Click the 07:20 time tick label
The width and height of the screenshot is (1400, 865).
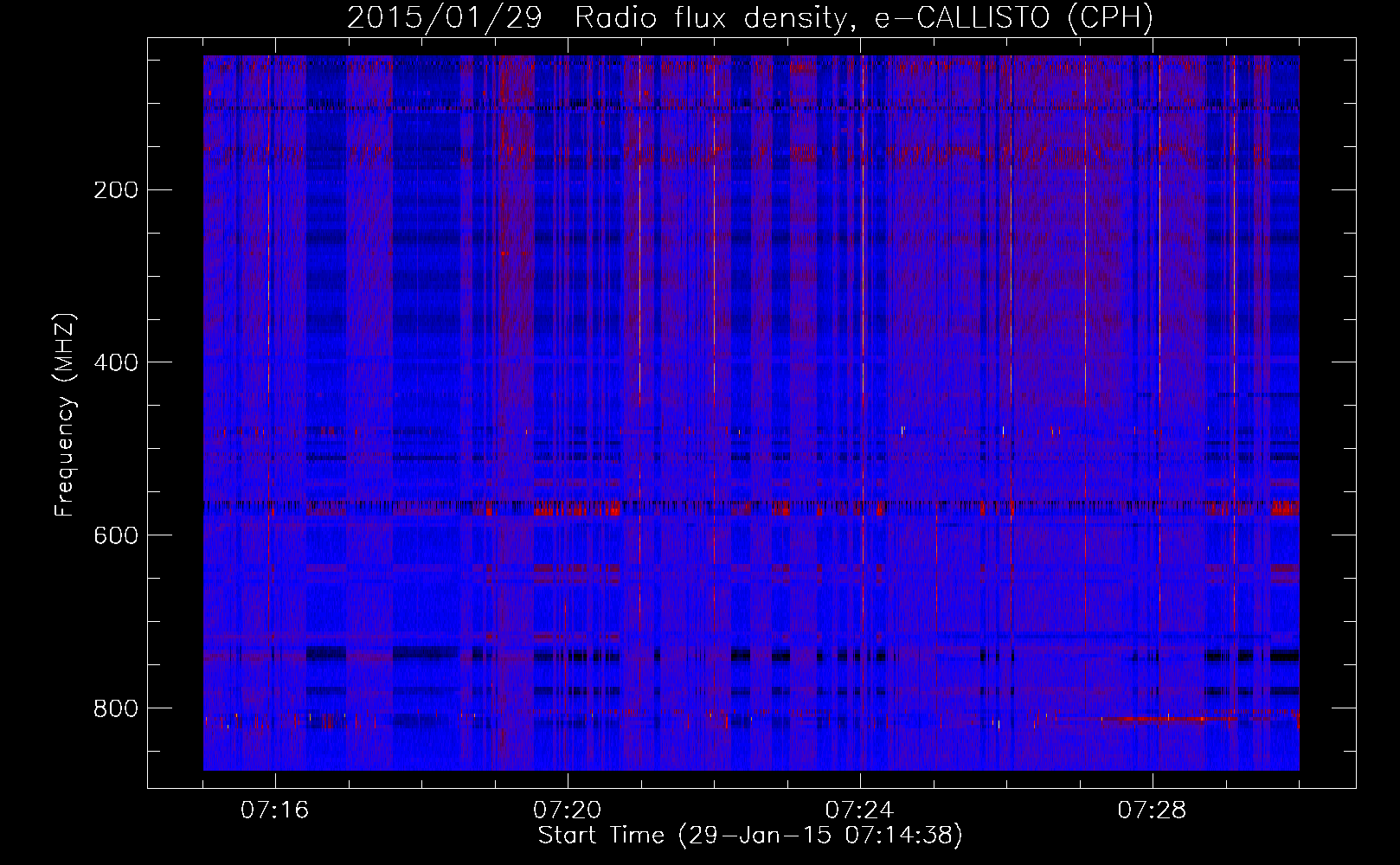pos(567,811)
